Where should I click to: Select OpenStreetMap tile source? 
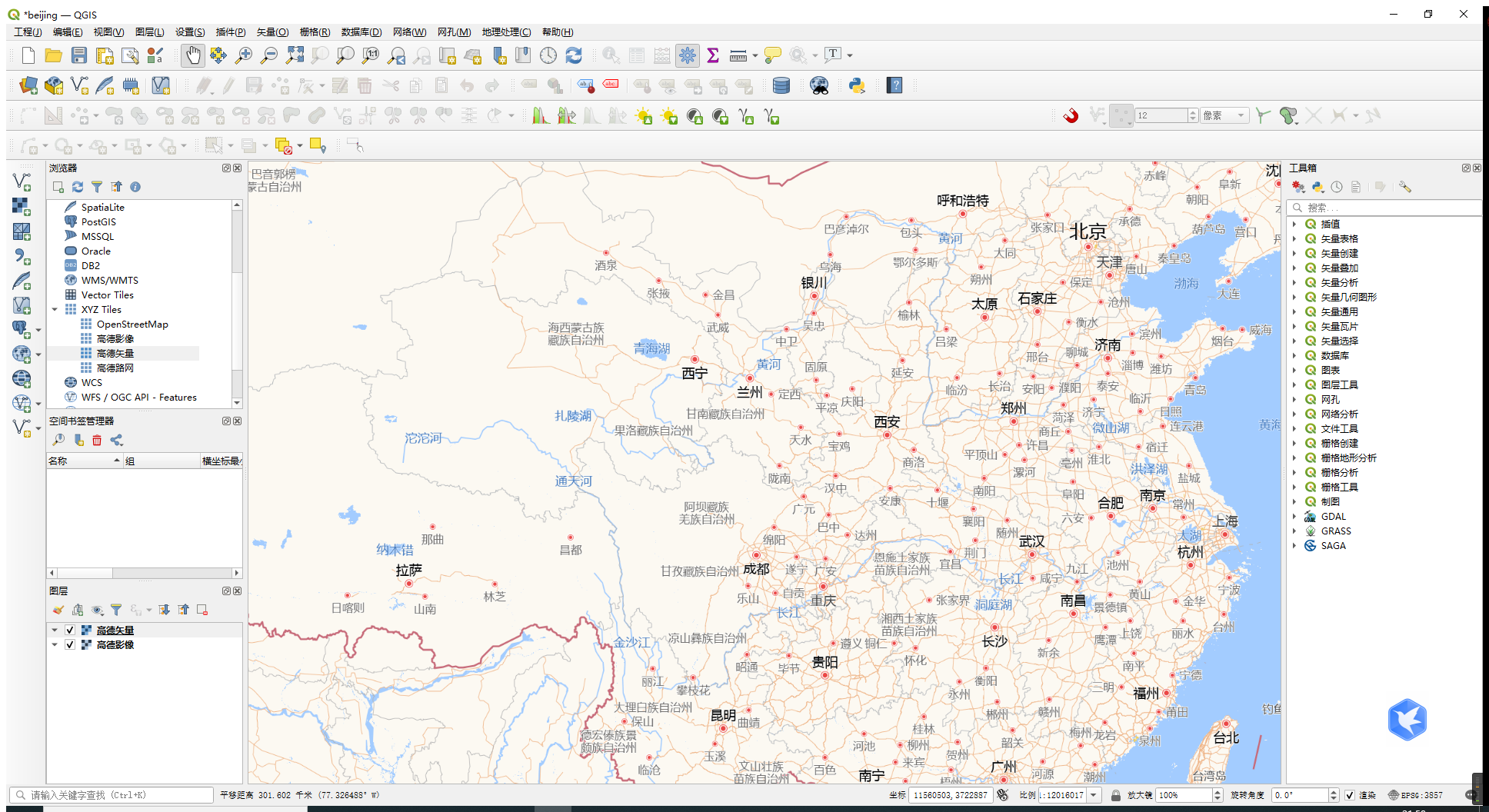tap(132, 324)
